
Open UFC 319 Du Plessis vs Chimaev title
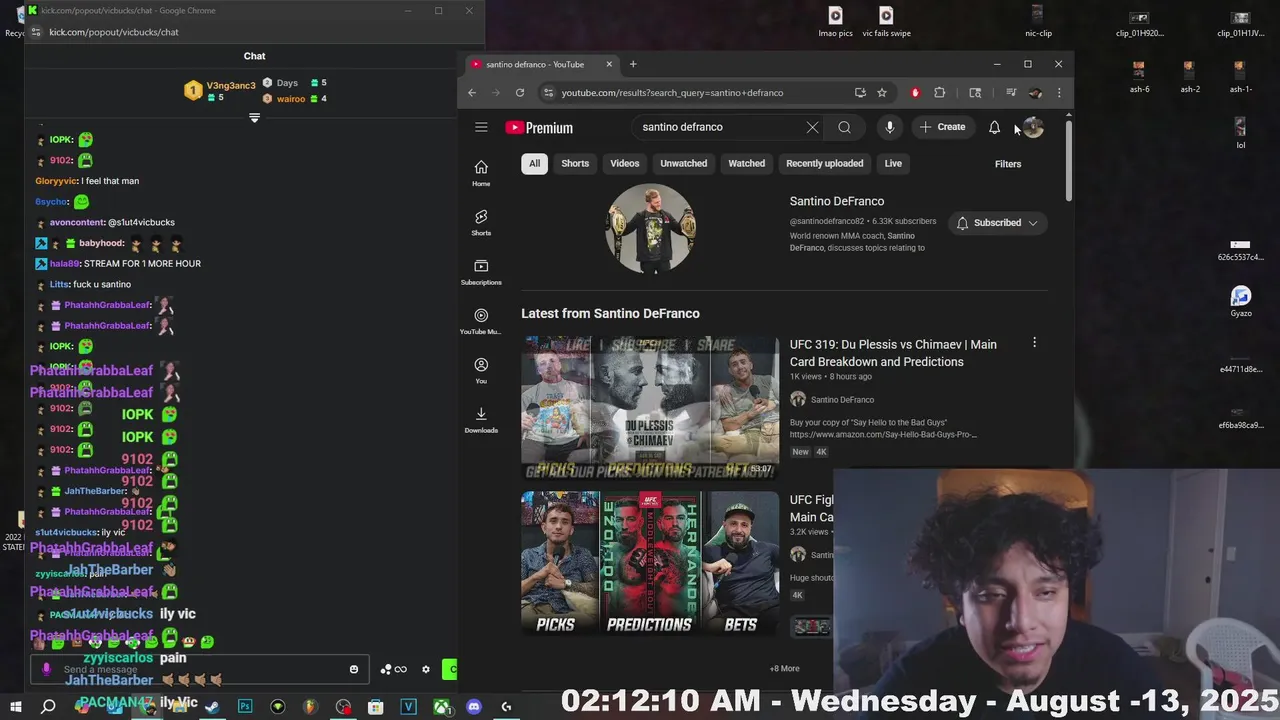point(893,353)
